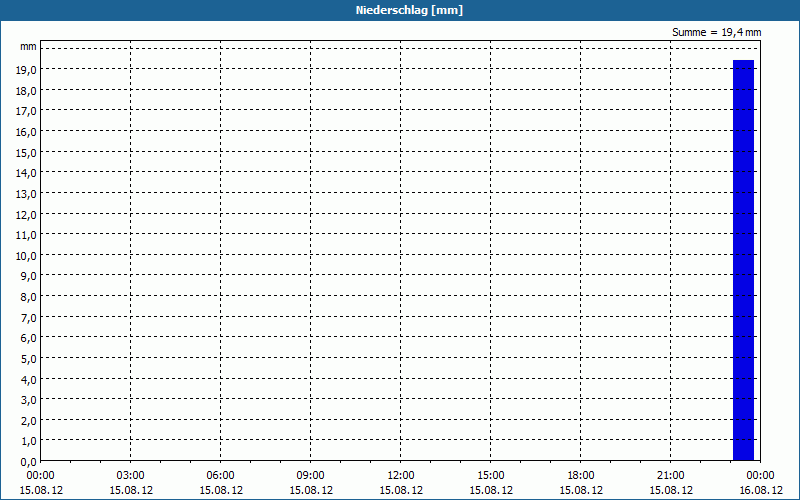Click the '6,0' y-axis value
This screenshot has height=500, width=800.
tap(29, 338)
